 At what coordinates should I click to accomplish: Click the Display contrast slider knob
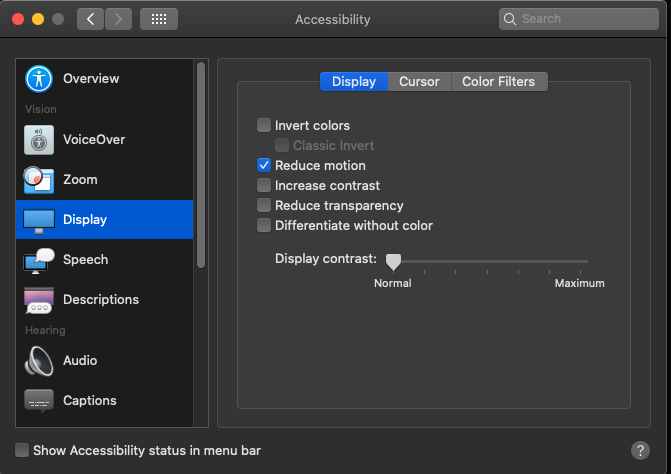pyautogui.click(x=393, y=261)
